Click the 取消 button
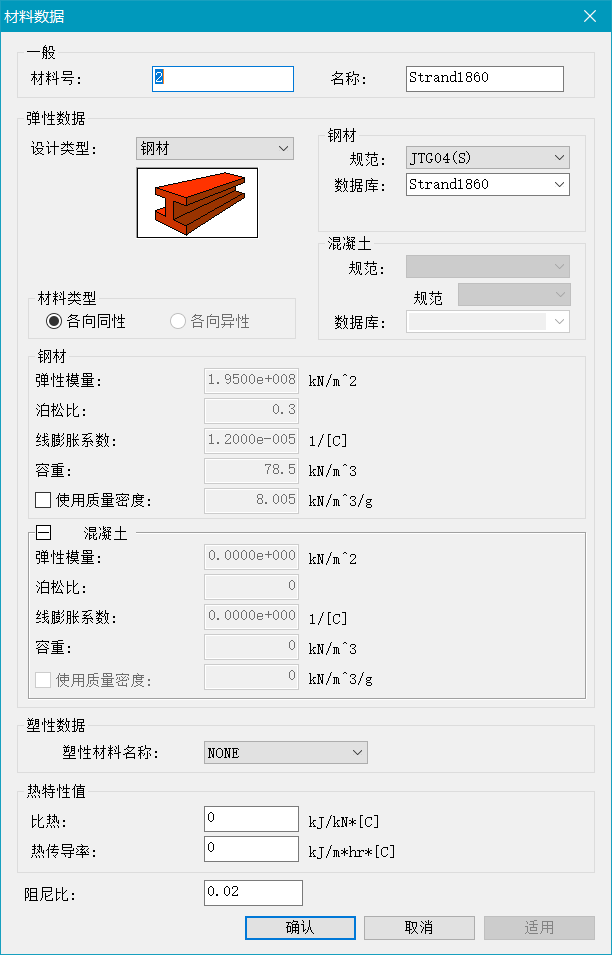 point(418,928)
